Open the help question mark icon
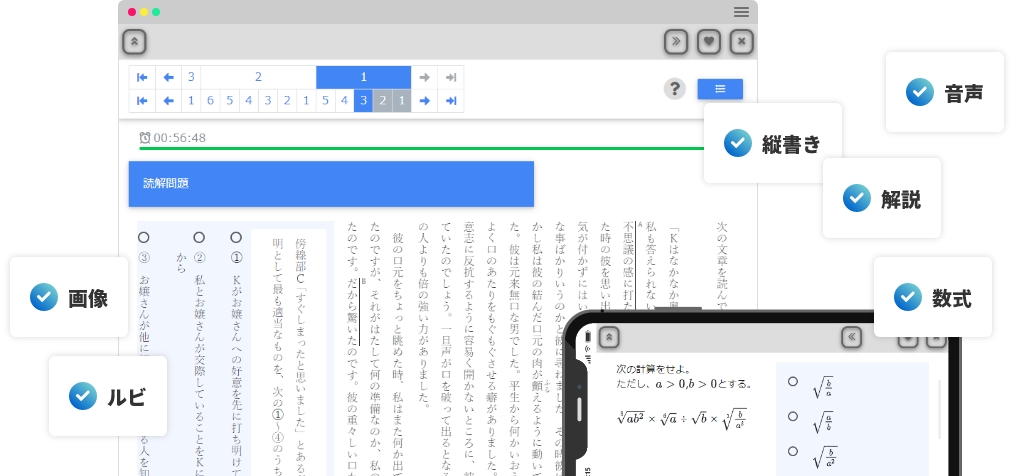The width and height of the screenshot is (1014, 476). (x=675, y=89)
